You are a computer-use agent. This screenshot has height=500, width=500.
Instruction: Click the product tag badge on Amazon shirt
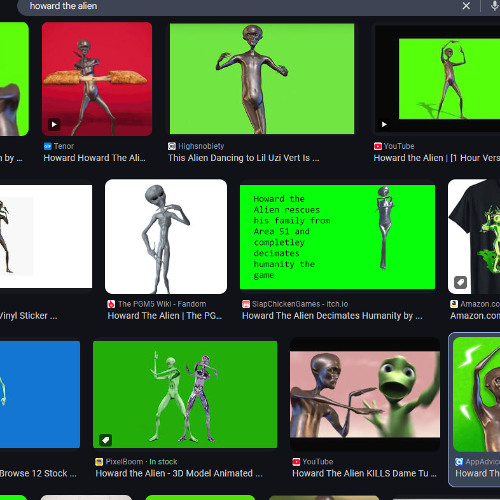tap(460, 283)
